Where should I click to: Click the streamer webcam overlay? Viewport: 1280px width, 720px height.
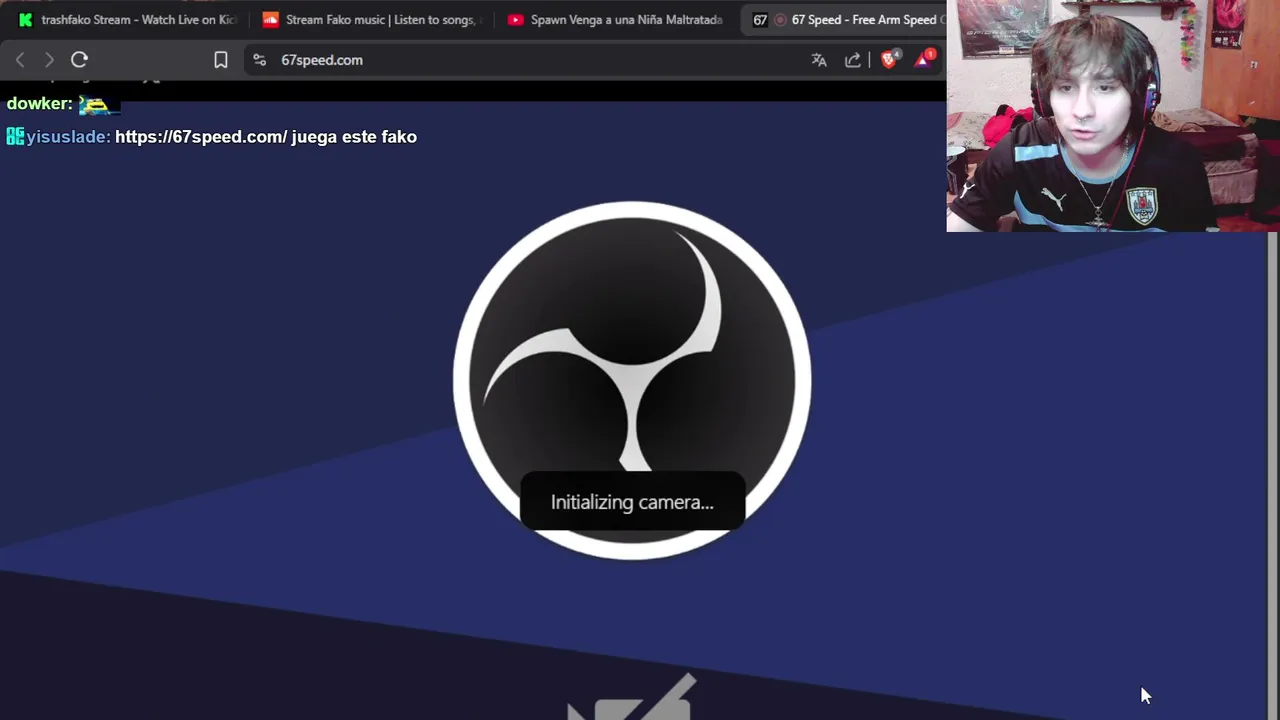1112,116
